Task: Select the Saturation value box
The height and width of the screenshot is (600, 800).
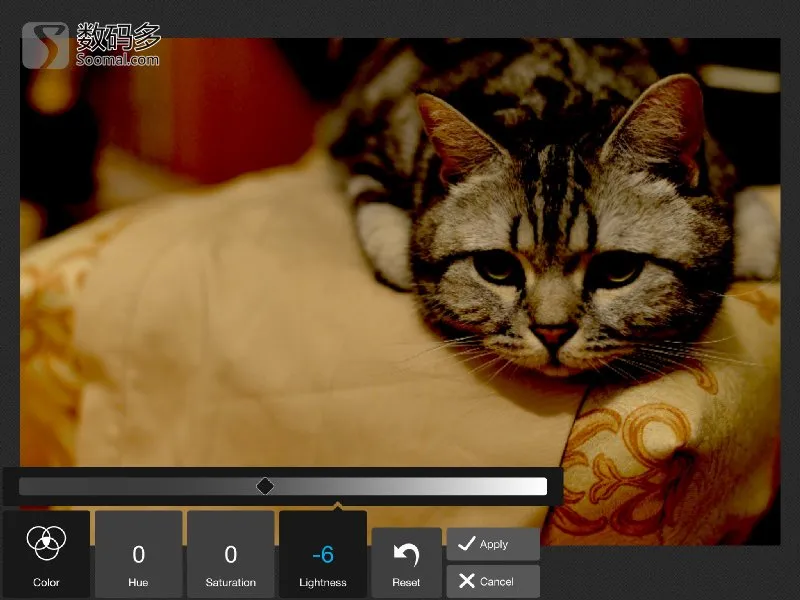Action: pos(231,554)
